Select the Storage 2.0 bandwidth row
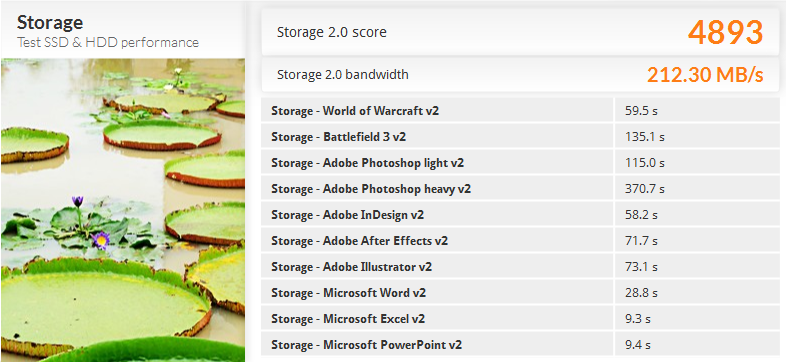Viewport: 786px width, 362px height. tap(520, 75)
